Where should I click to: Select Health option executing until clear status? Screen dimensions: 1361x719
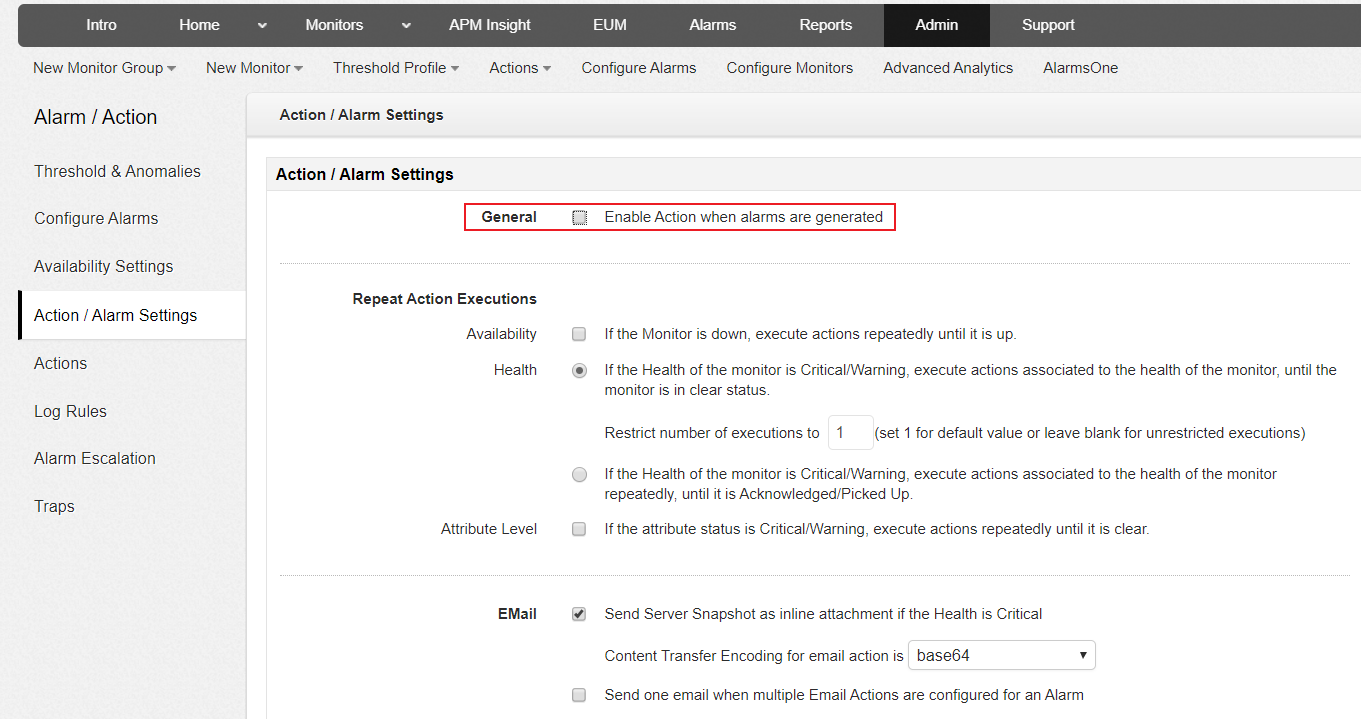click(x=579, y=371)
